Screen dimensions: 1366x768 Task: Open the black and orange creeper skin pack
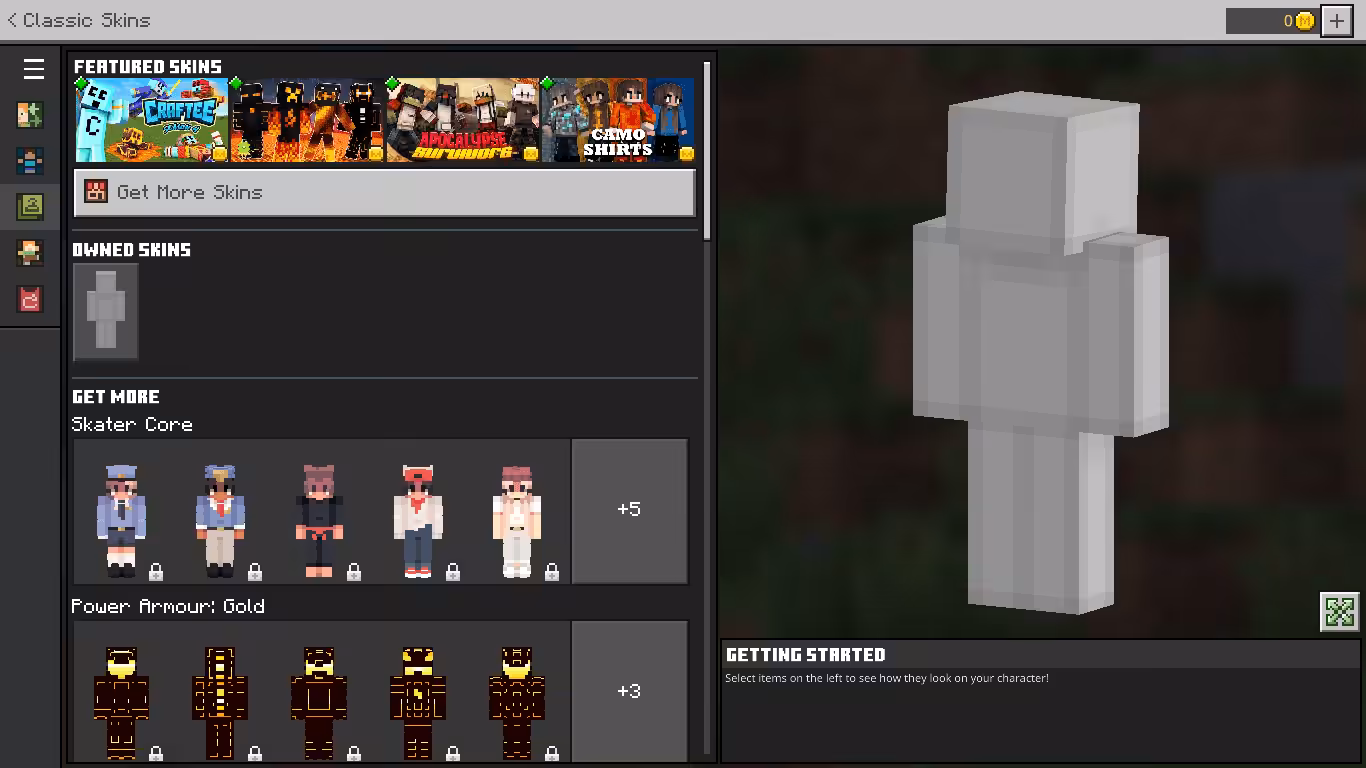(307, 120)
